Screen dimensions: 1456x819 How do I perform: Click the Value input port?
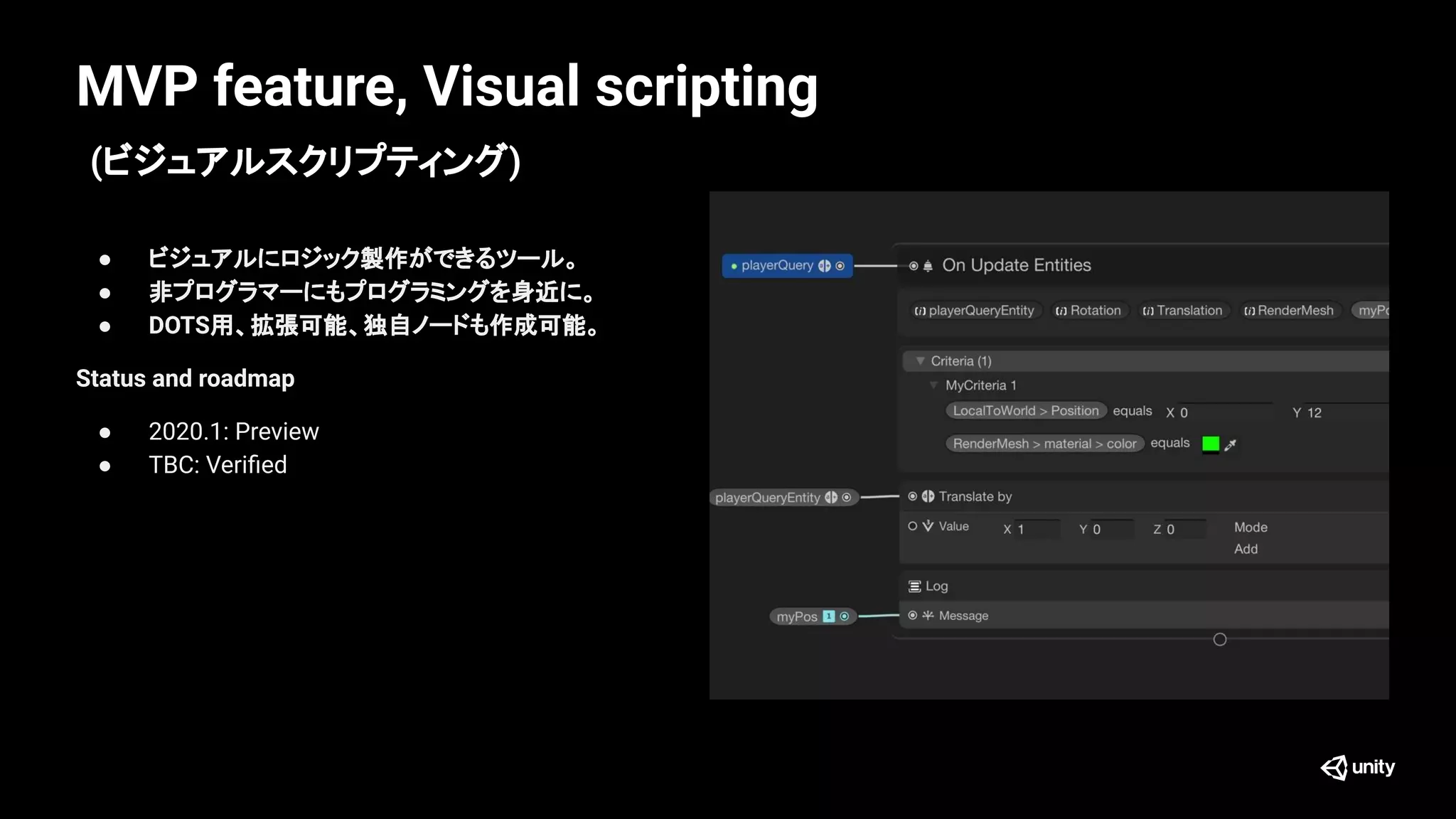click(x=913, y=526)
